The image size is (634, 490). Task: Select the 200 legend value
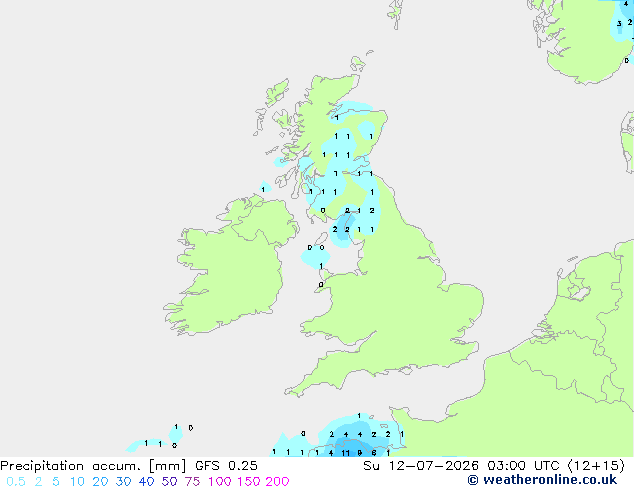(277, 482)
